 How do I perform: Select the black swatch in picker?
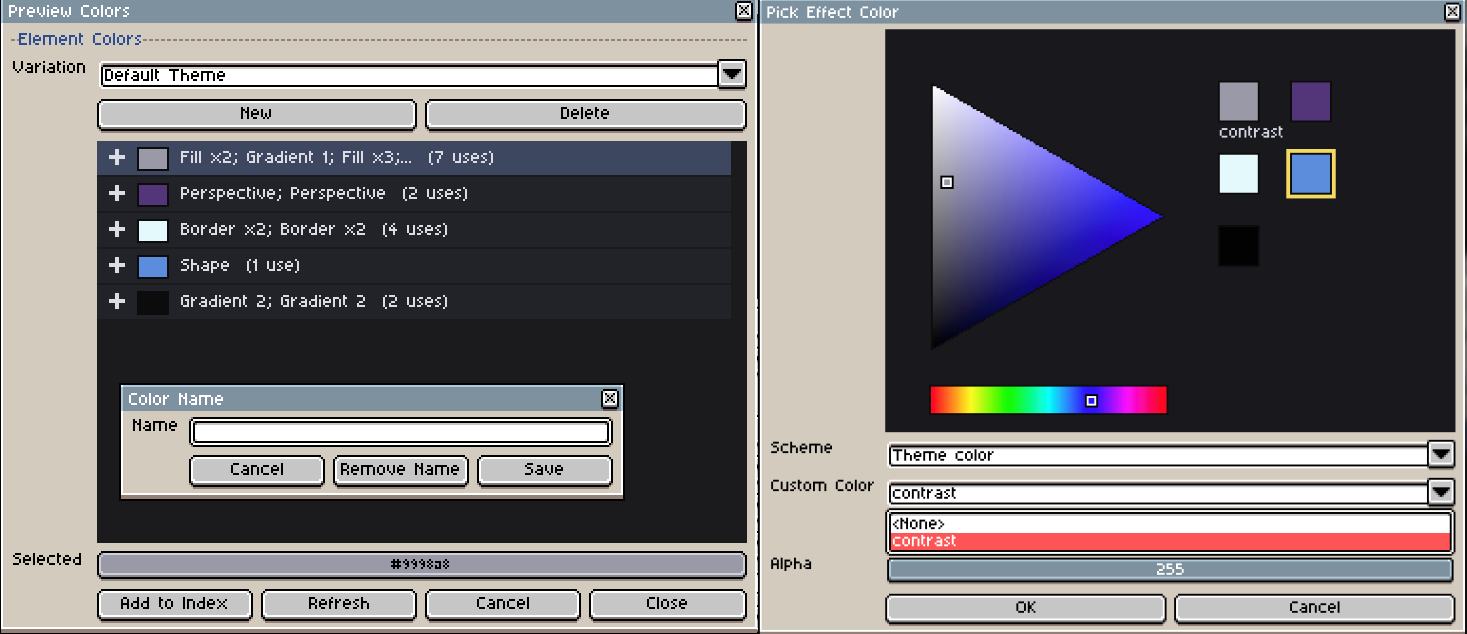click(x=1238, y=246)
